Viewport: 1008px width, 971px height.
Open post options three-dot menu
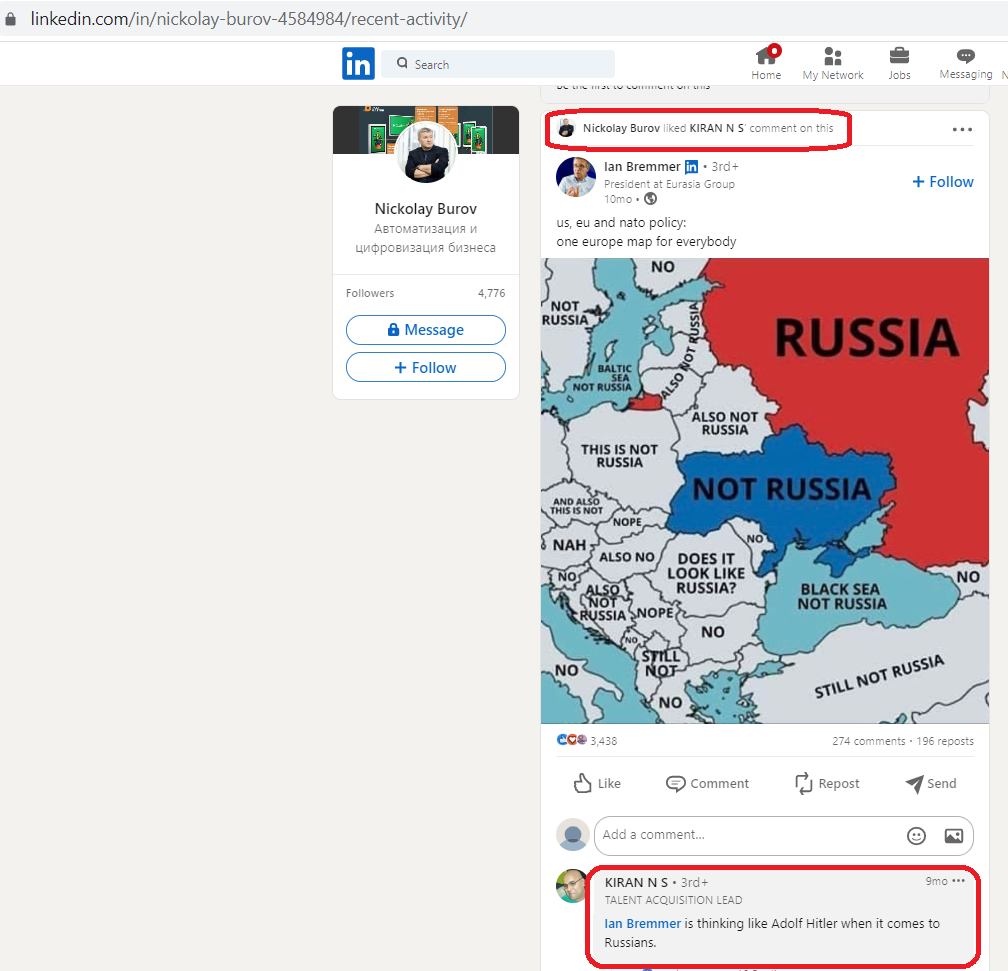[x=962, y=130]
